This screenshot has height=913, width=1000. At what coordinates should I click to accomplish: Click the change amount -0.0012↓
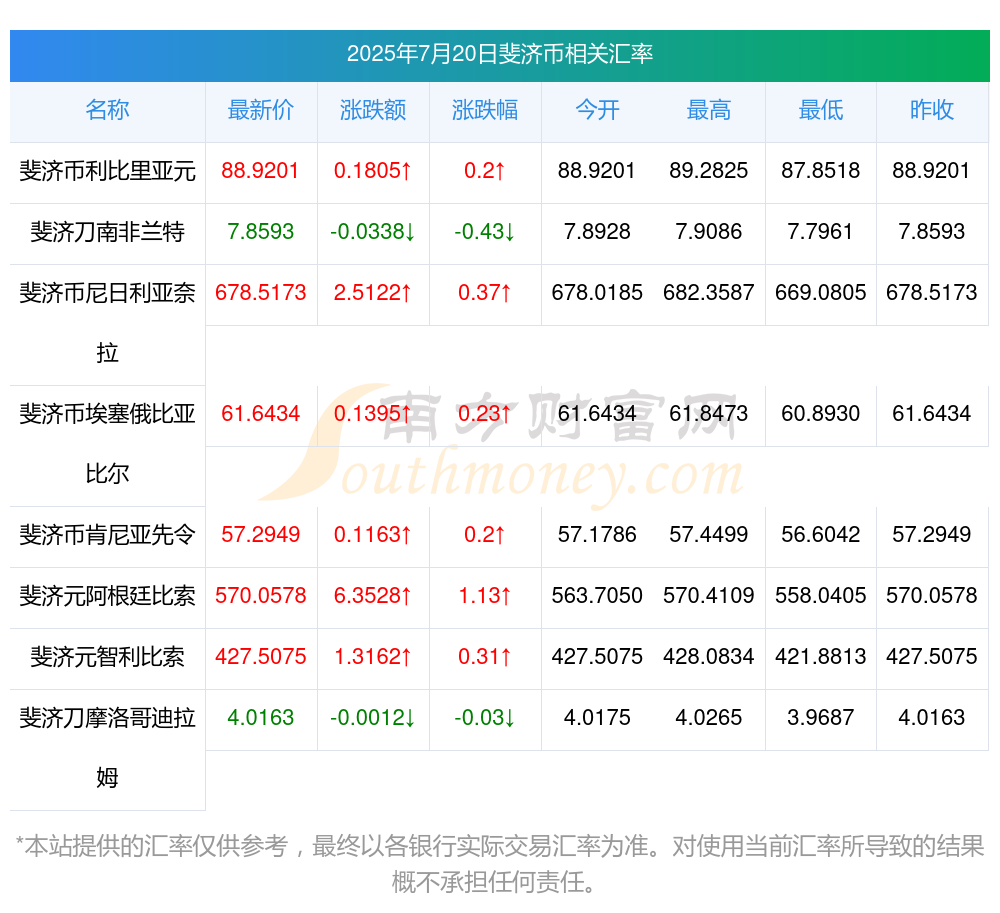(372, 717)
